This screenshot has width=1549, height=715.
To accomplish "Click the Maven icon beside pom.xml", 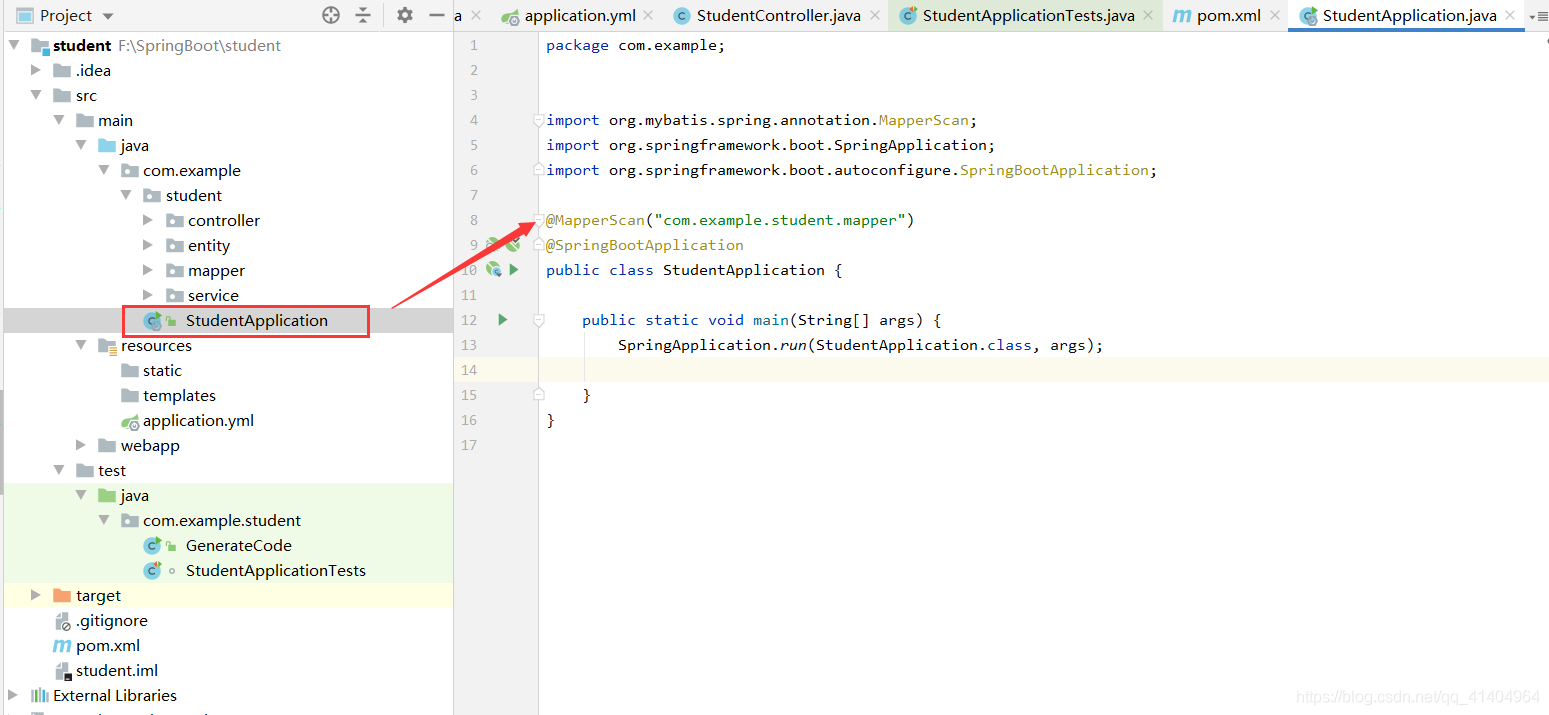I will coord(62,645).
